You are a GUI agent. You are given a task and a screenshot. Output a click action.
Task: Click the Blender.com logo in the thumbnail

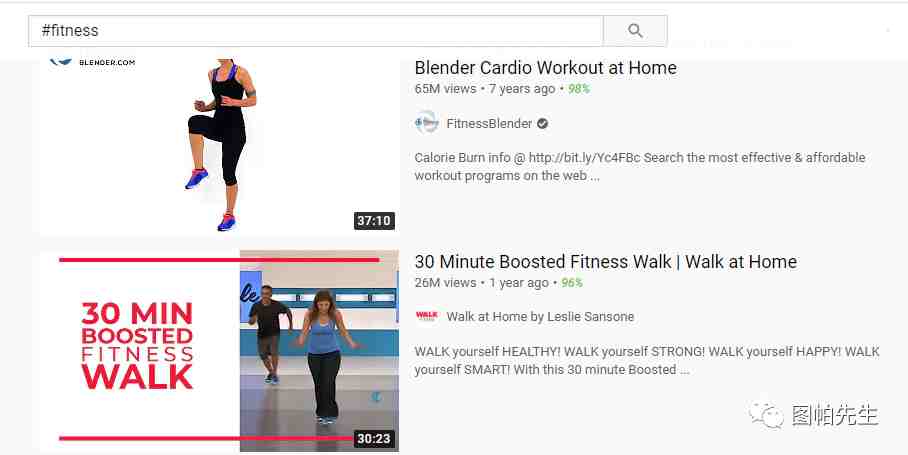coord(93,61)
